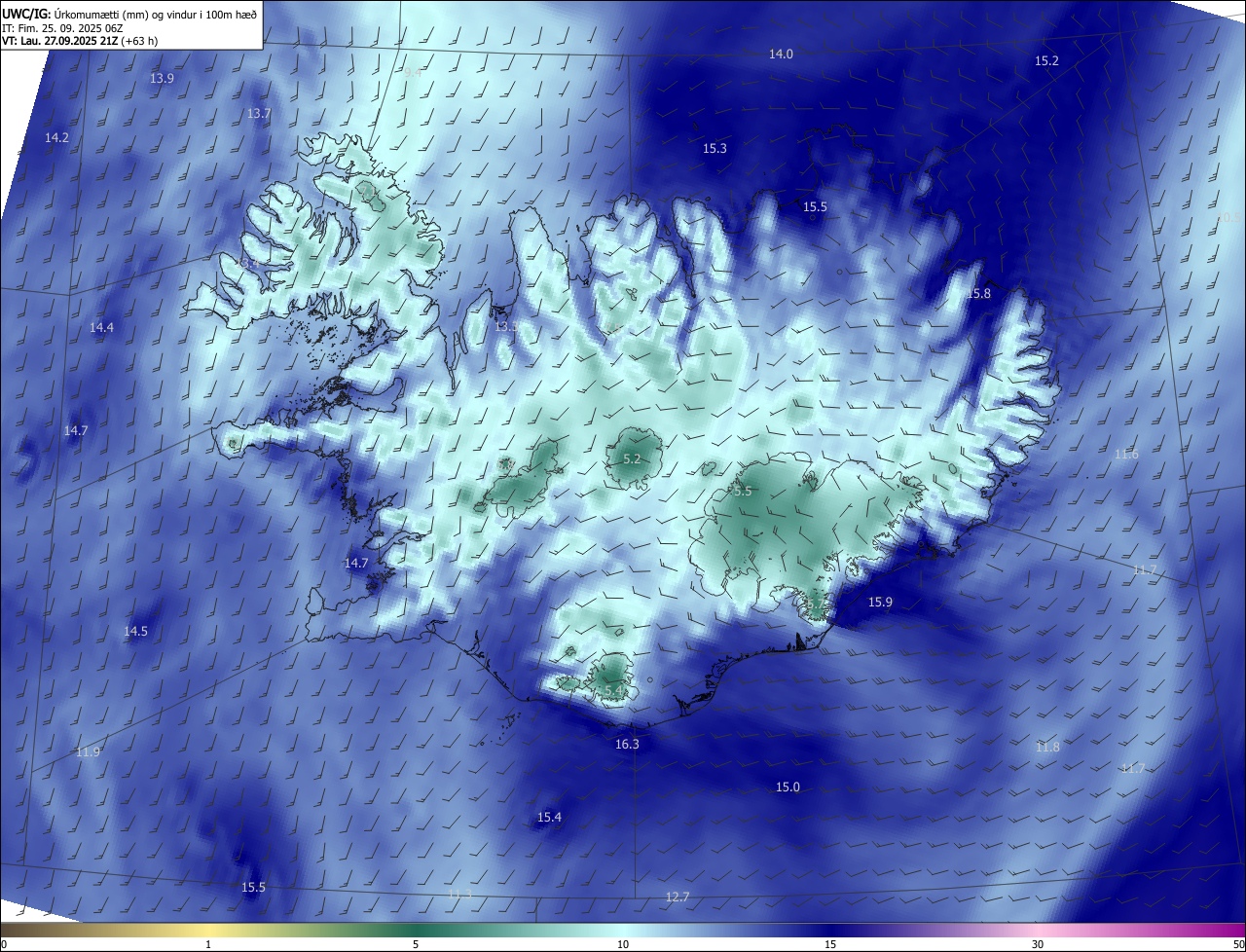Click the 12.7 value at the bottom
Screen dimensions: 1246x952
pyautogui.click(x=678, y=897)
